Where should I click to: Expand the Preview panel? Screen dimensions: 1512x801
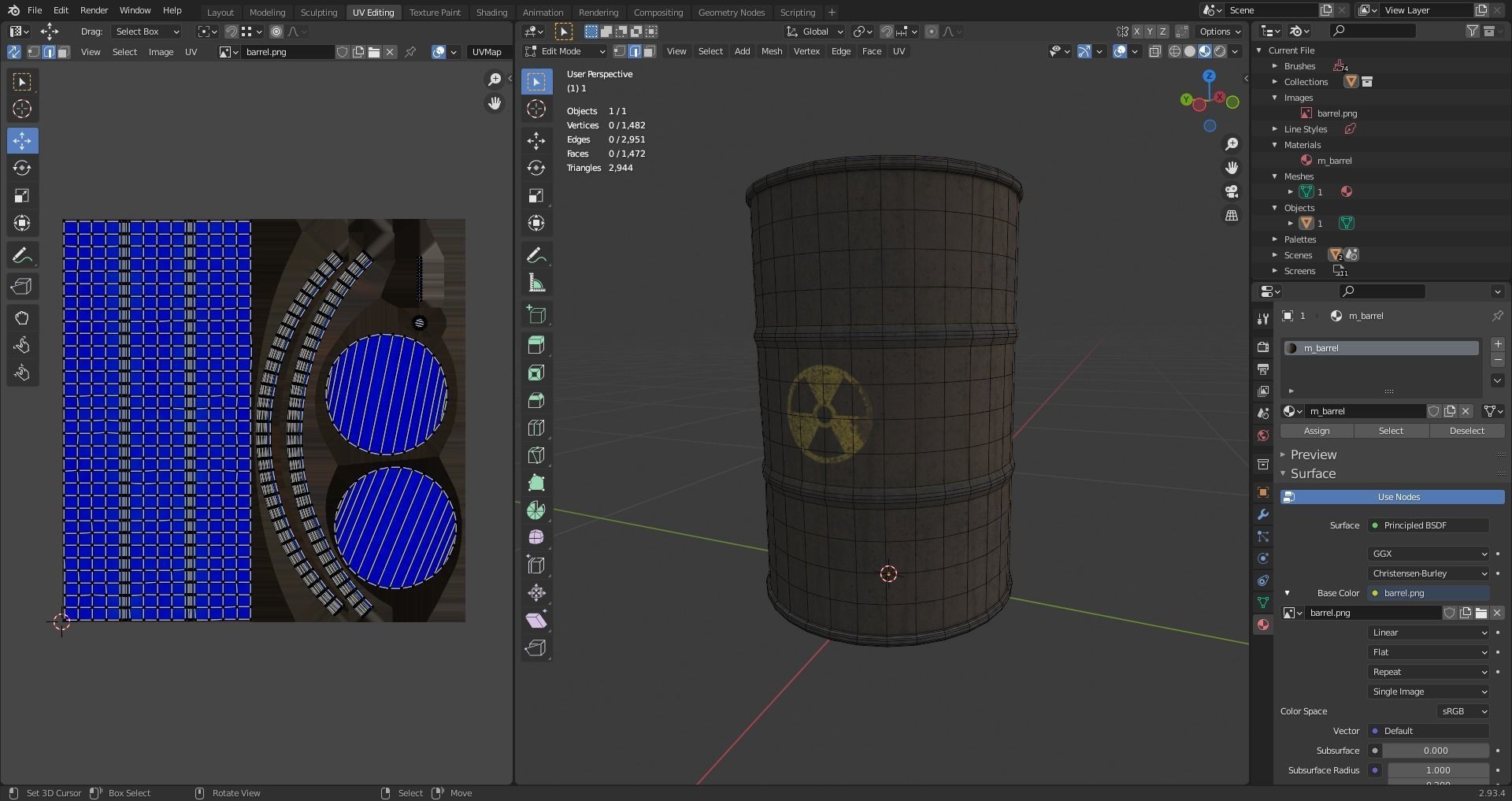coord(1313,454)
